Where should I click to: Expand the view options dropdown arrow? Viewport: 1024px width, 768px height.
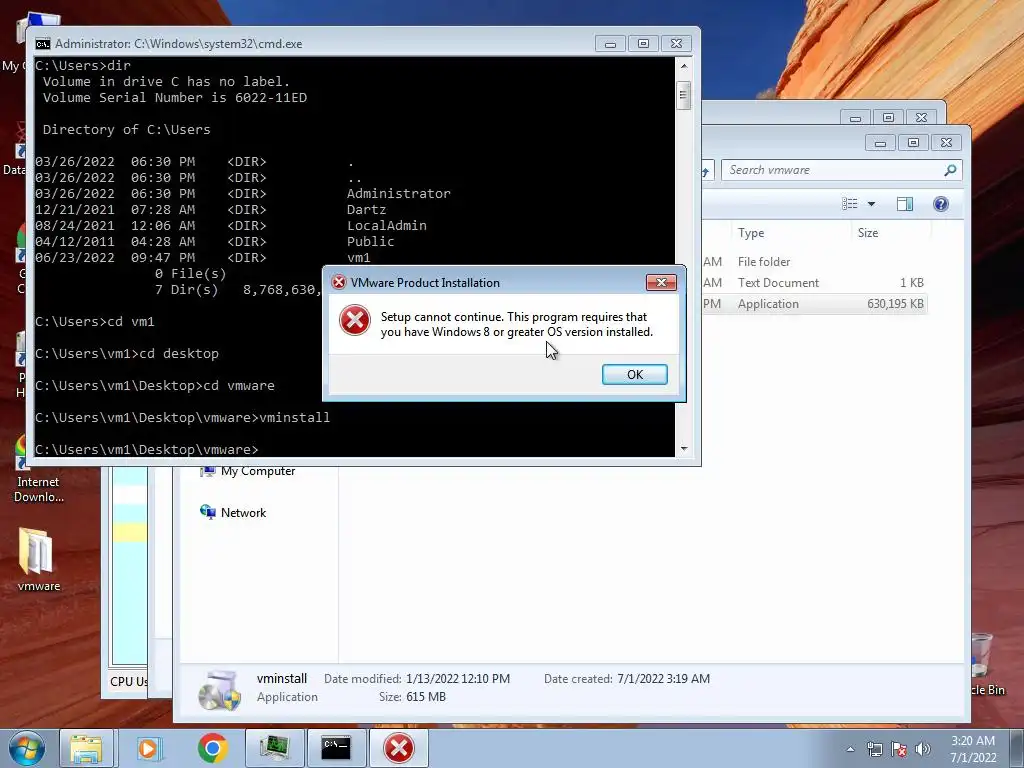tap(871, 204)
